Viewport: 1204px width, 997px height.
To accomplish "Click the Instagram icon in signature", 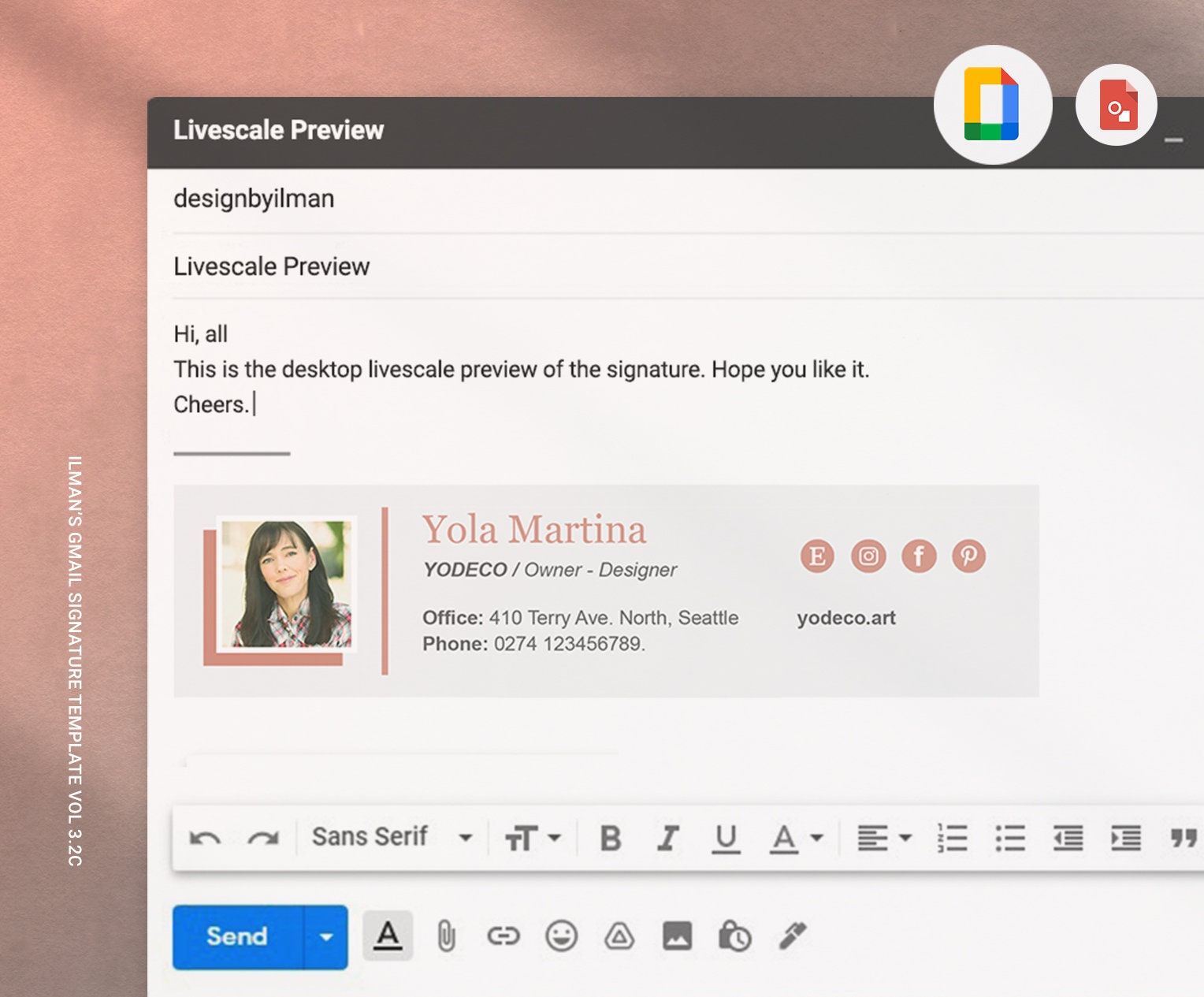I will click(x=868, y=556).
